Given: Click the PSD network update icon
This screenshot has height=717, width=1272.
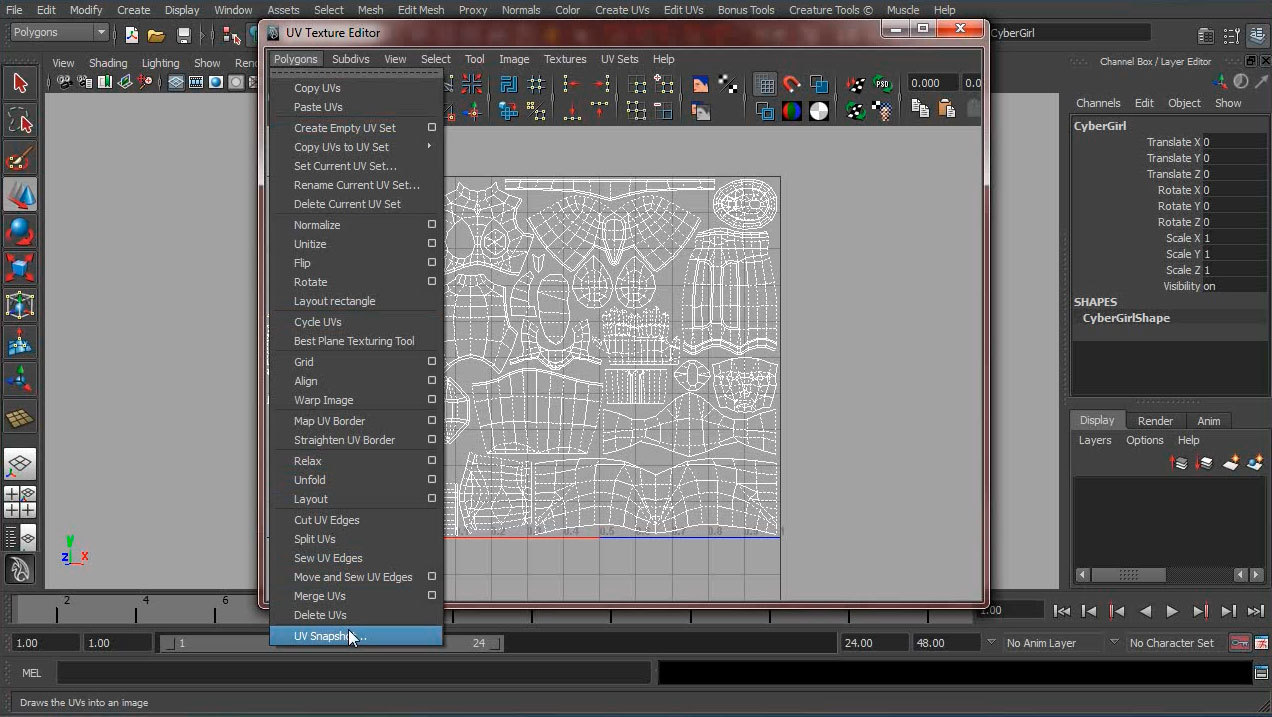Looking at the screenshot, I should 882,84.
